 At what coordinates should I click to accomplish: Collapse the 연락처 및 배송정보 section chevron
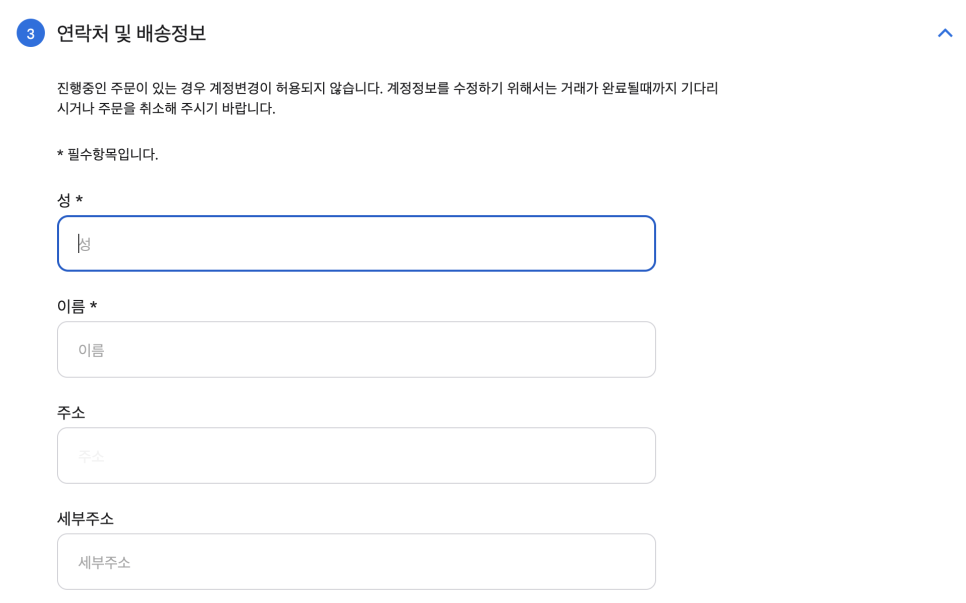pos(945,33)
